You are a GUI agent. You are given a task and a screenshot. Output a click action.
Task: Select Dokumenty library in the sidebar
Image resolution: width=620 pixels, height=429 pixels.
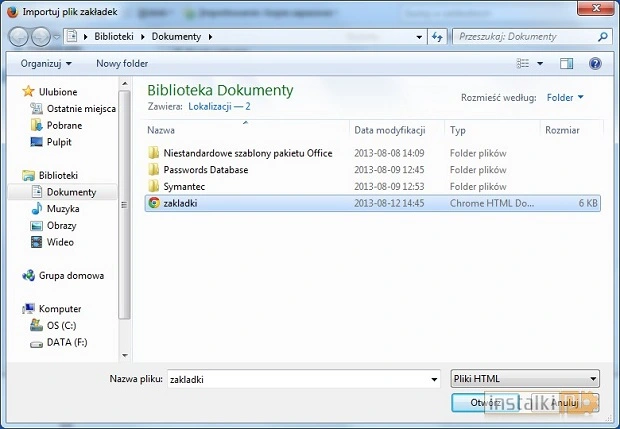pyautogui.click(x=62, y=192)
